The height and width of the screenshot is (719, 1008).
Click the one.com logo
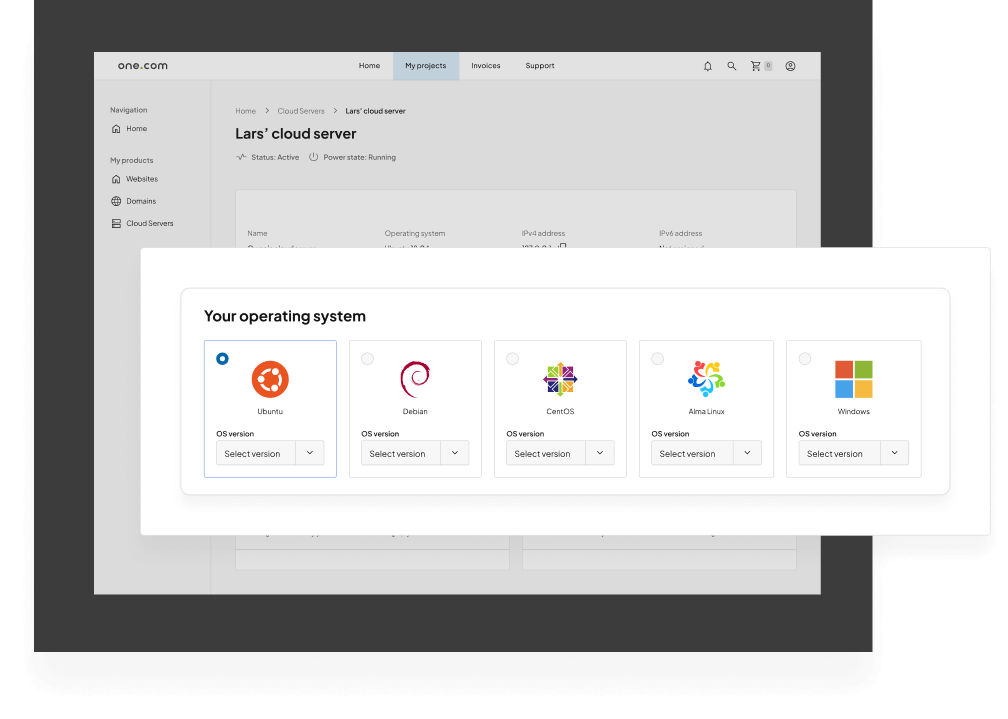coord(143,66)
